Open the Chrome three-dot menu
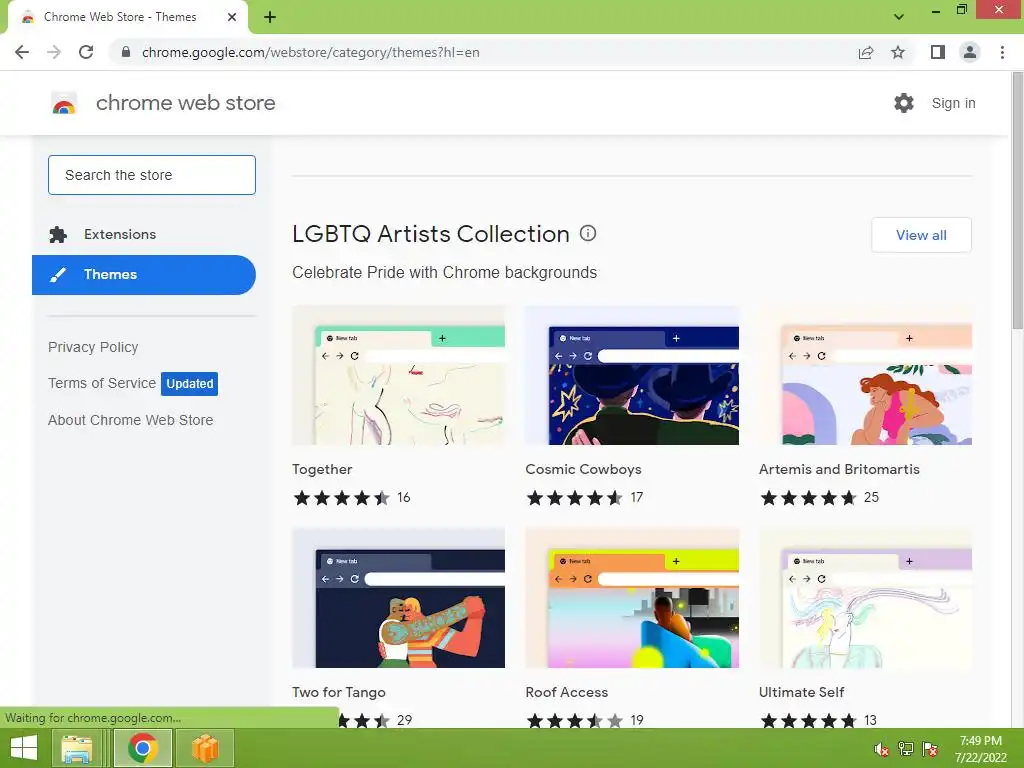This screenshot has width=1024, height=768. pos(1002,52)
